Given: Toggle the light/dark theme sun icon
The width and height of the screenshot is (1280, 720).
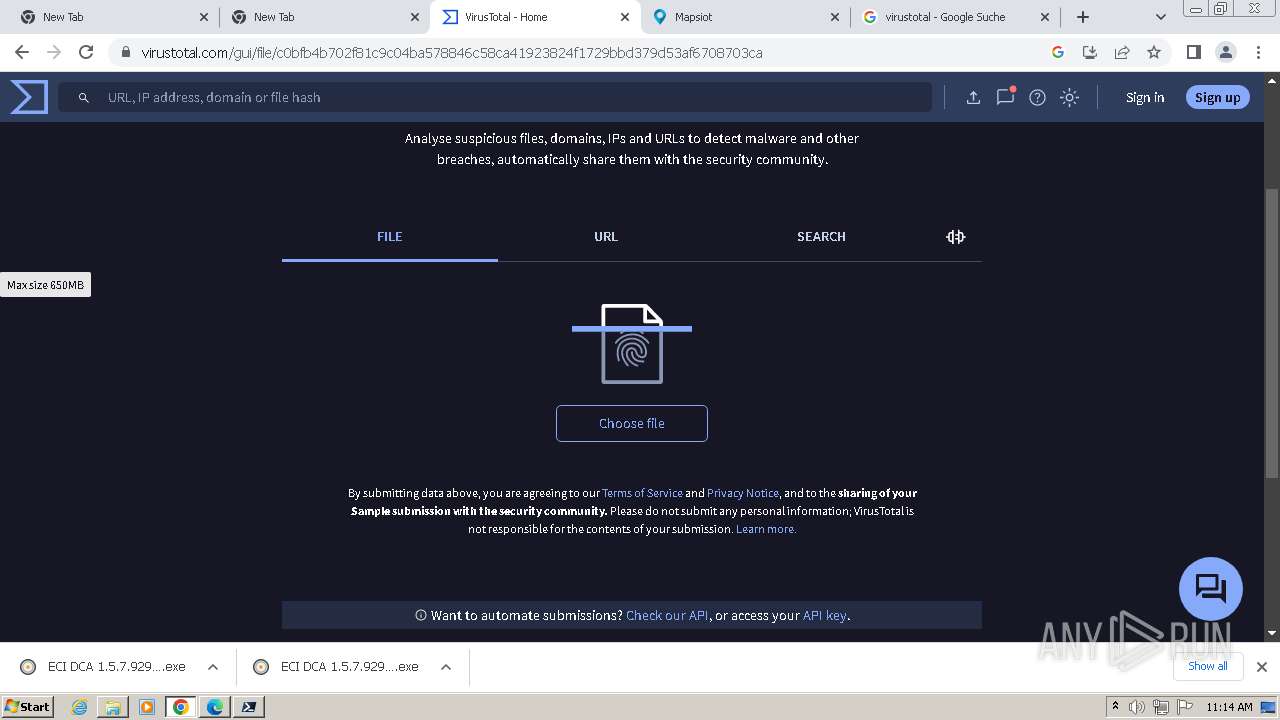Looking at the screenshot, I should click(x=1069, y=97).
